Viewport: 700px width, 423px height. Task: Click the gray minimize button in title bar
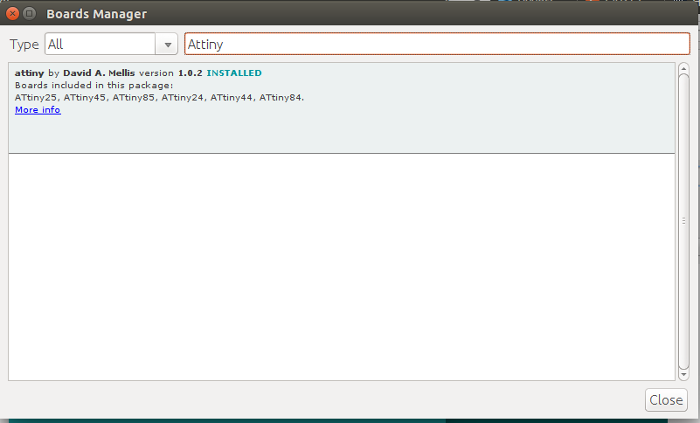29,13
